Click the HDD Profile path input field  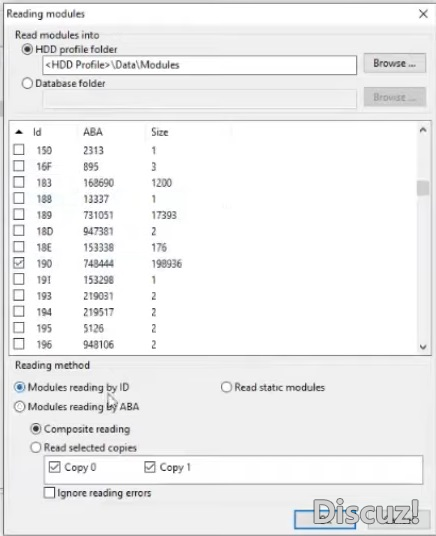point(199,65)
